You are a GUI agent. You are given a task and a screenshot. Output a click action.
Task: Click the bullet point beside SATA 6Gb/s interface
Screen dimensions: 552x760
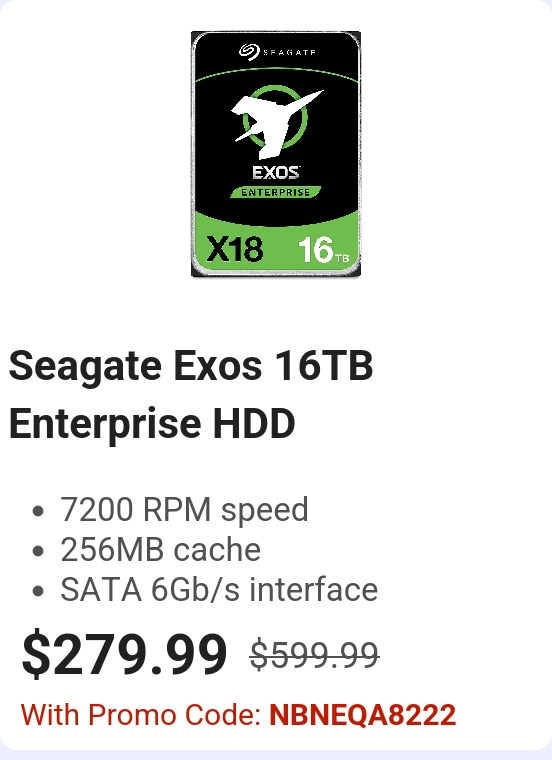pos(38,591)
